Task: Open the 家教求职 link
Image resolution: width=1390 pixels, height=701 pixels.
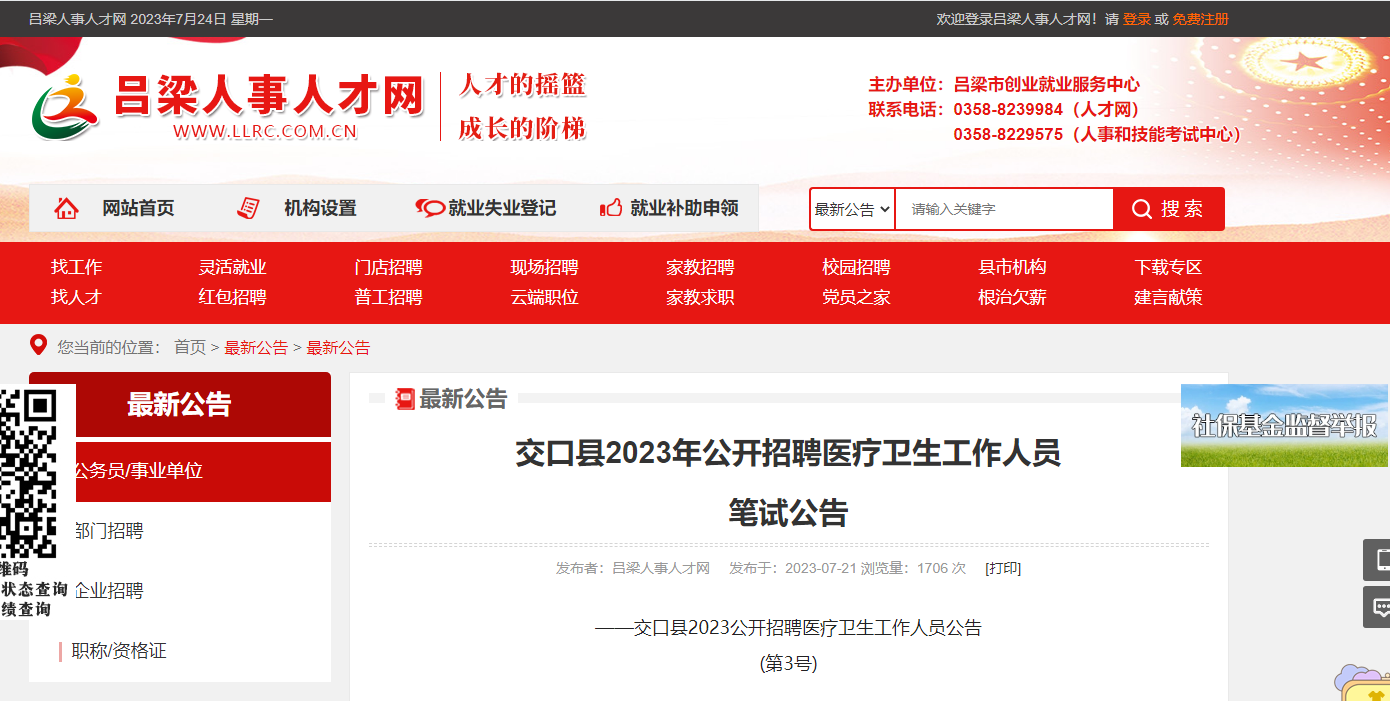Action: click(x=701, y=297)
